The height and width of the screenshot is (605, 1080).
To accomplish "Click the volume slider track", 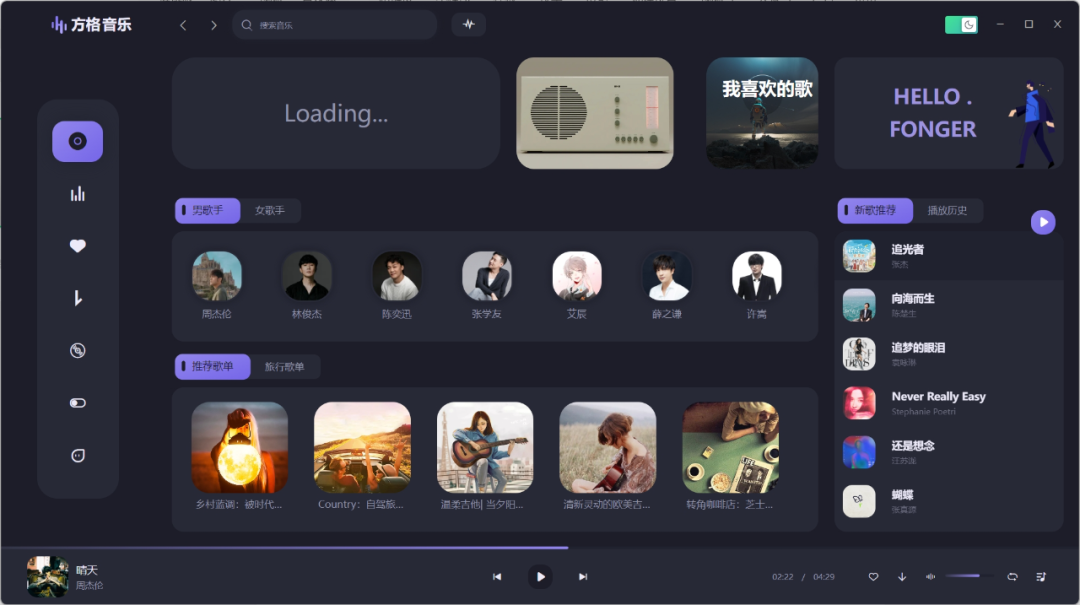I will click(970, 576).
